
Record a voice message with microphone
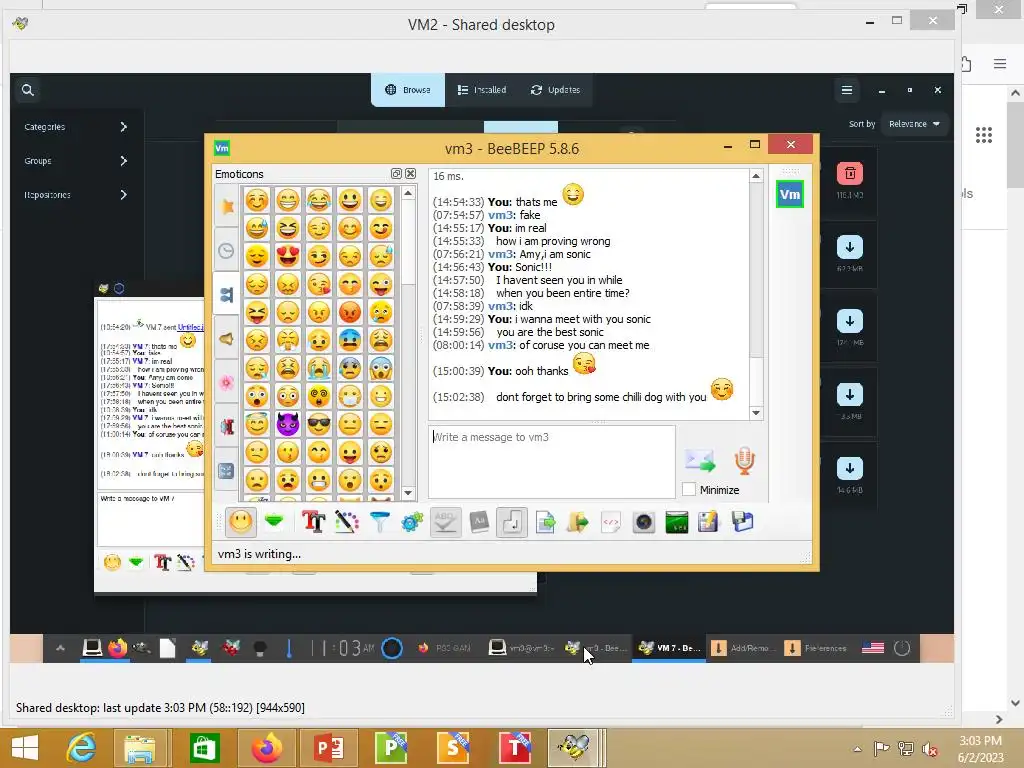tap(744, 460)
